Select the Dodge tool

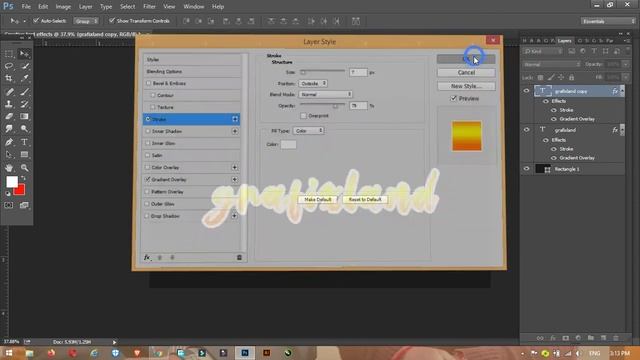[x=24, y=129]
